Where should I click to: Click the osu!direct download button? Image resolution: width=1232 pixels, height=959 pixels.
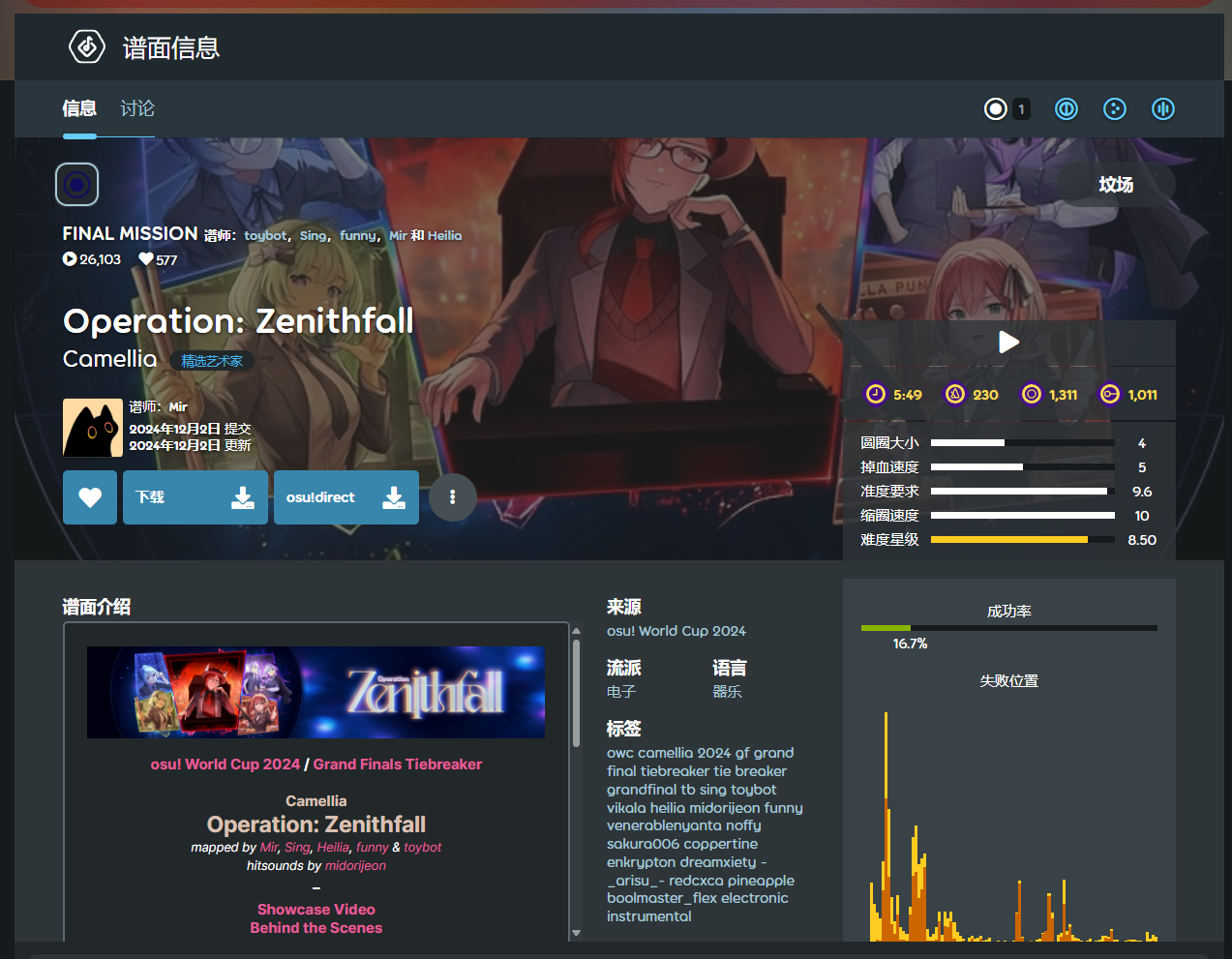[346, 497]
